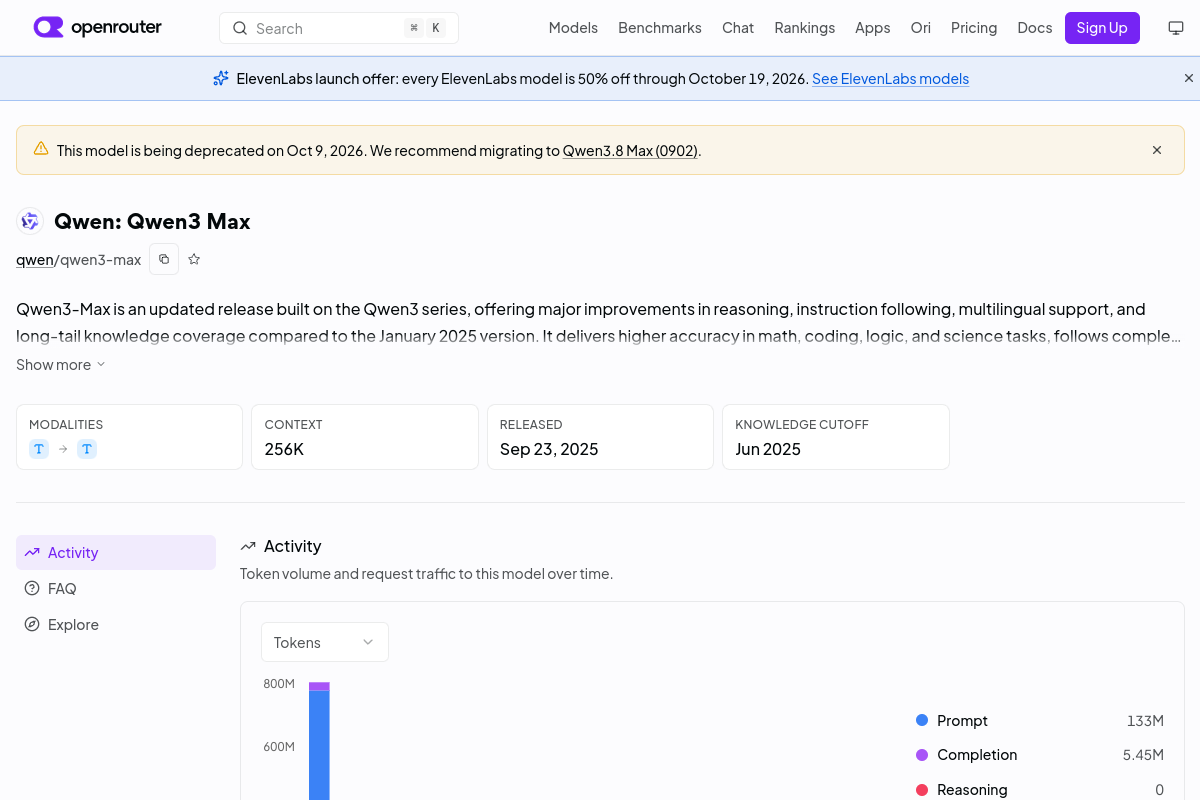Click the 256K context value
Image resolution: width=1200 pixels, height=800 pixels.
(284, 449)
